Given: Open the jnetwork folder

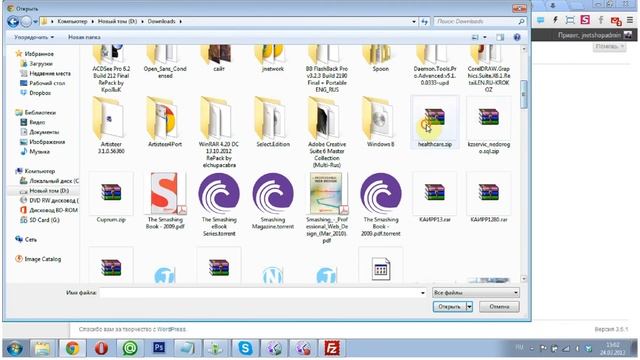Looking at the screenshot, I should [273, 59].
